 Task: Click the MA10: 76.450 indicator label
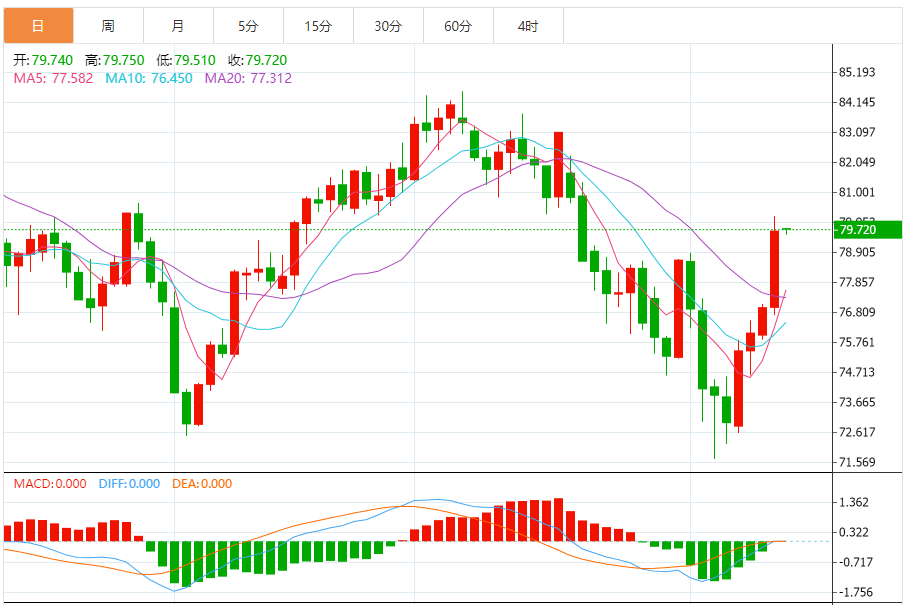click(x=149, y=78)
